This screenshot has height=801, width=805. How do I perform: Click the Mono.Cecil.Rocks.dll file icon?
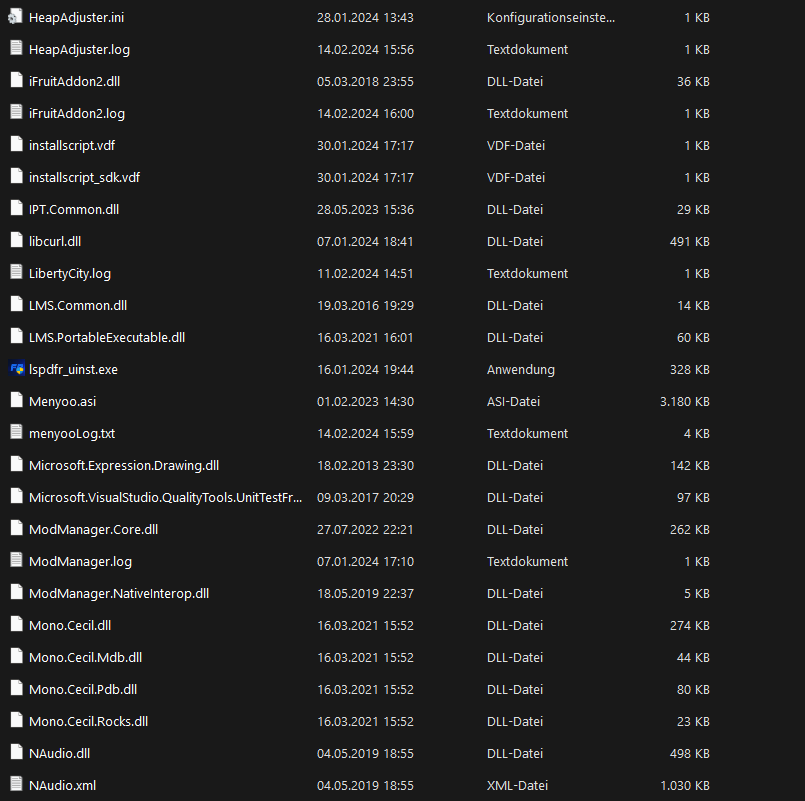point(16,720)
